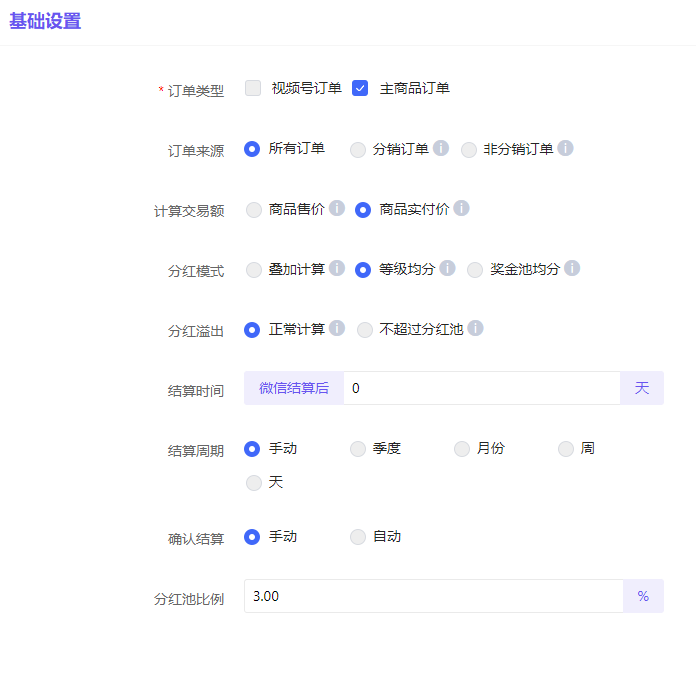
Task: Click the 订单类型 field label
Action: [196, 91]
